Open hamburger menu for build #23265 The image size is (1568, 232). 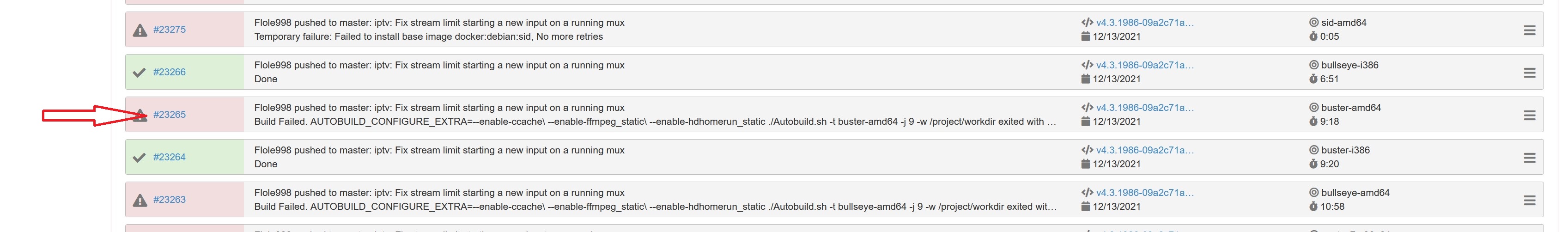point(1529,115)
